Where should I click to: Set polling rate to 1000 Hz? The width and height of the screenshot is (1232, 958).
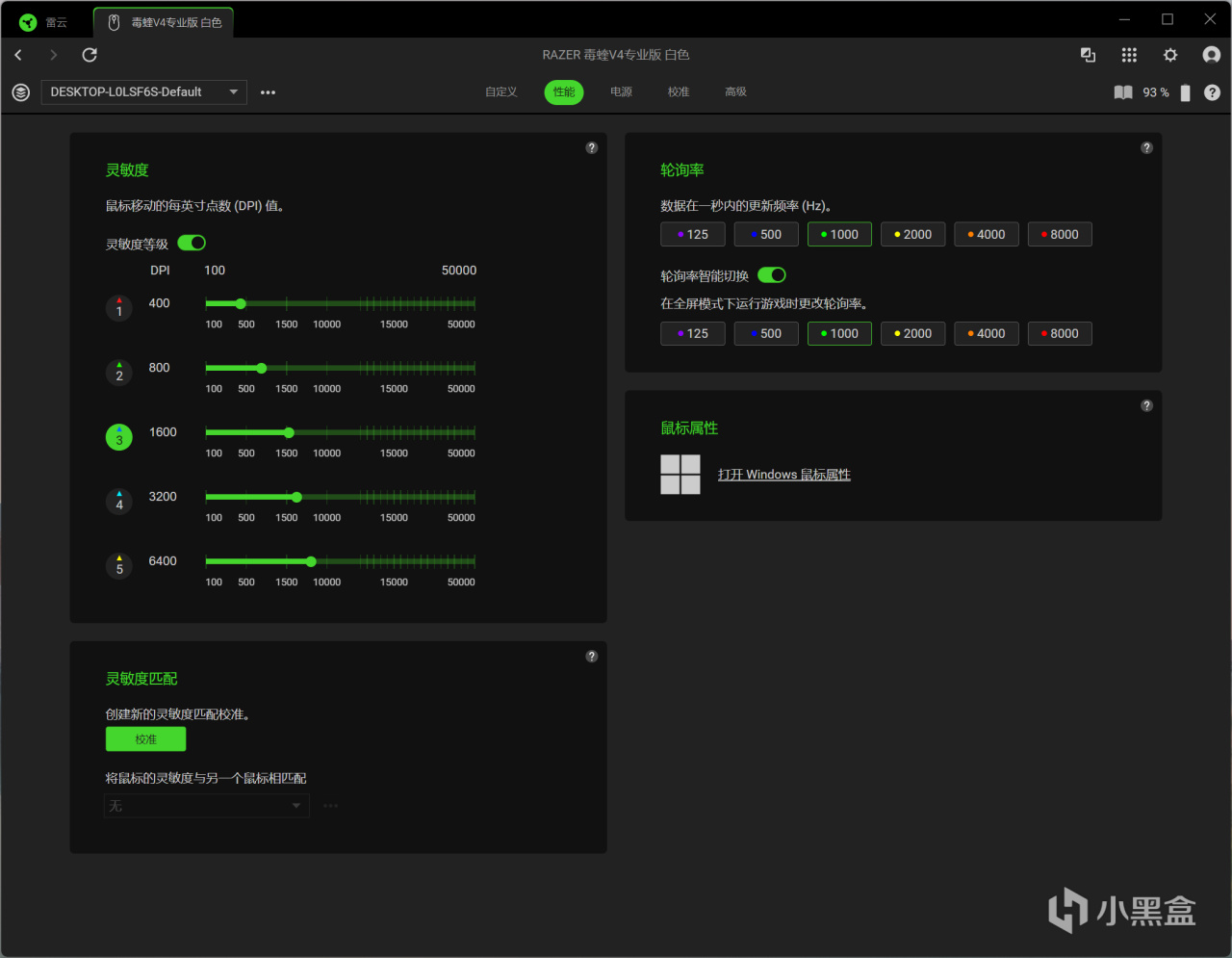pos(839,234)
